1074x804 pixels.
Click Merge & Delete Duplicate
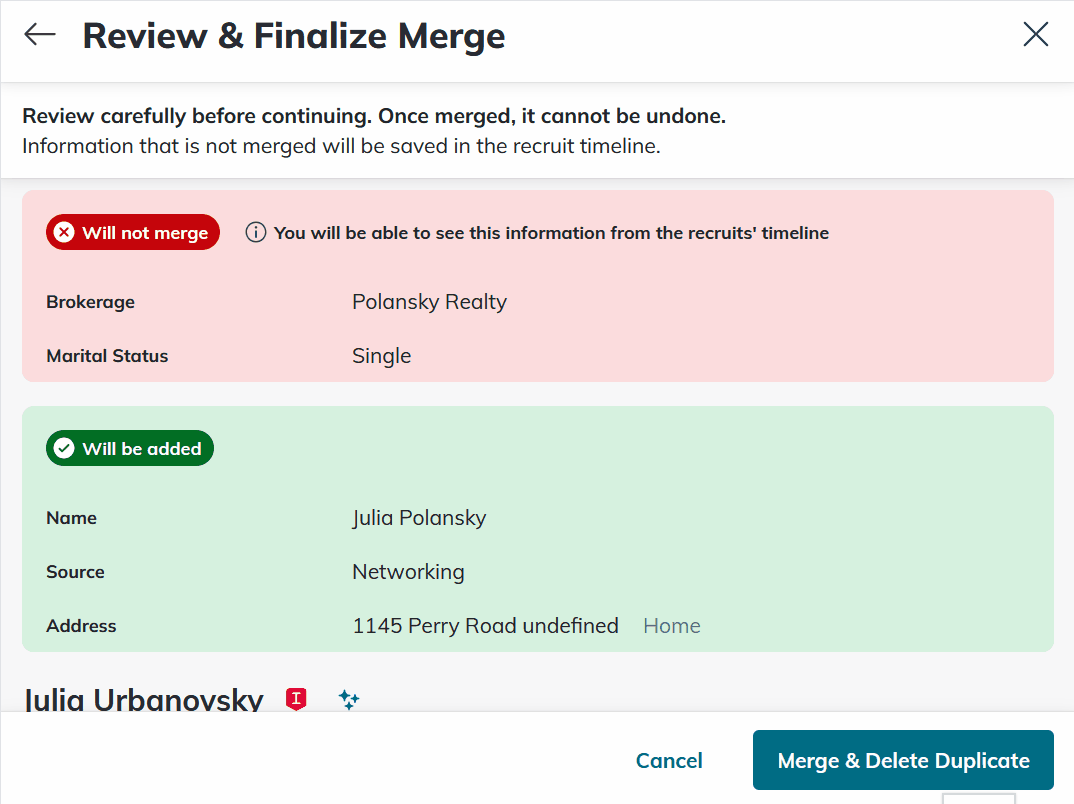pos(902,760)
